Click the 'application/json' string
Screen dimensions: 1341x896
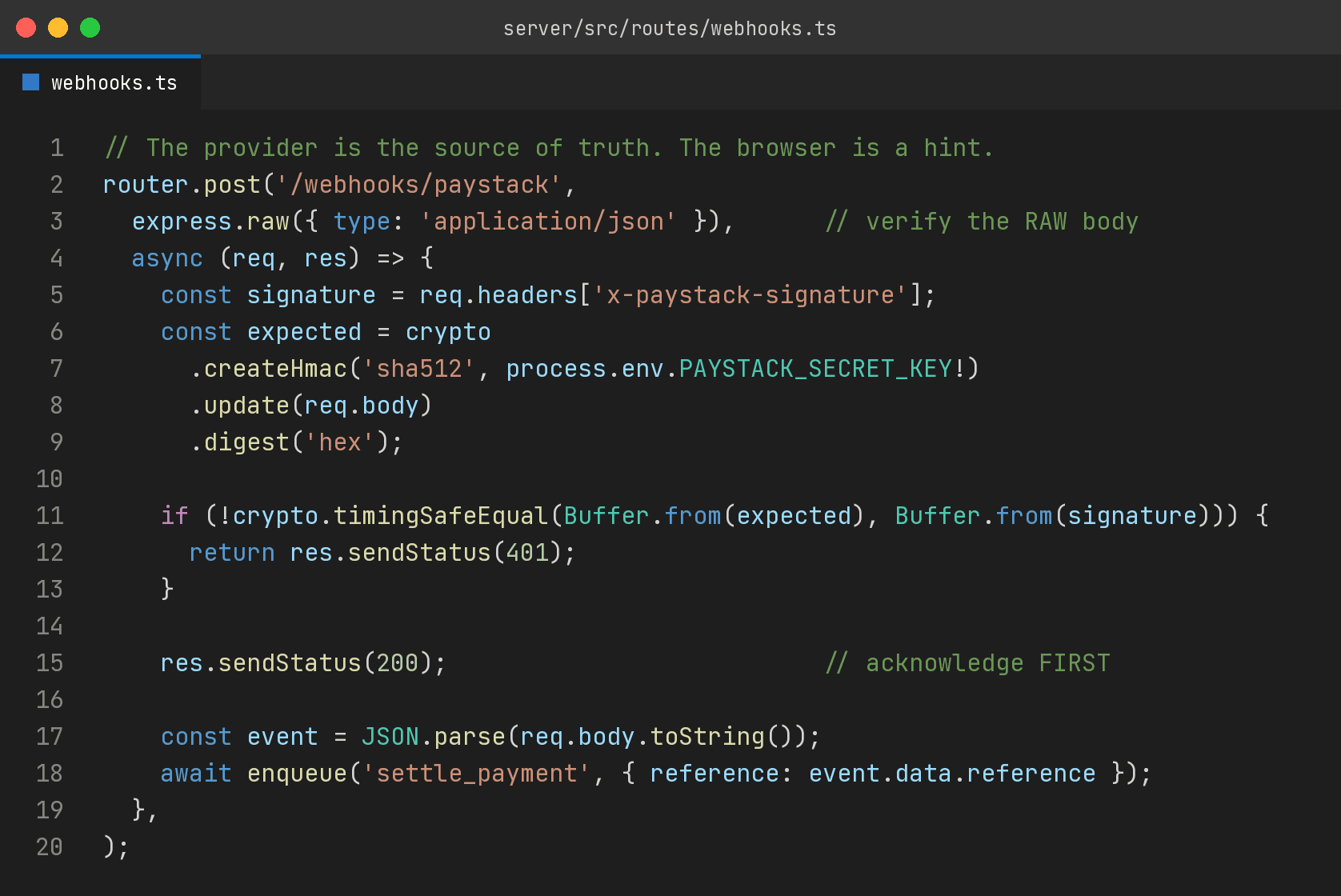tap(548, 222)
